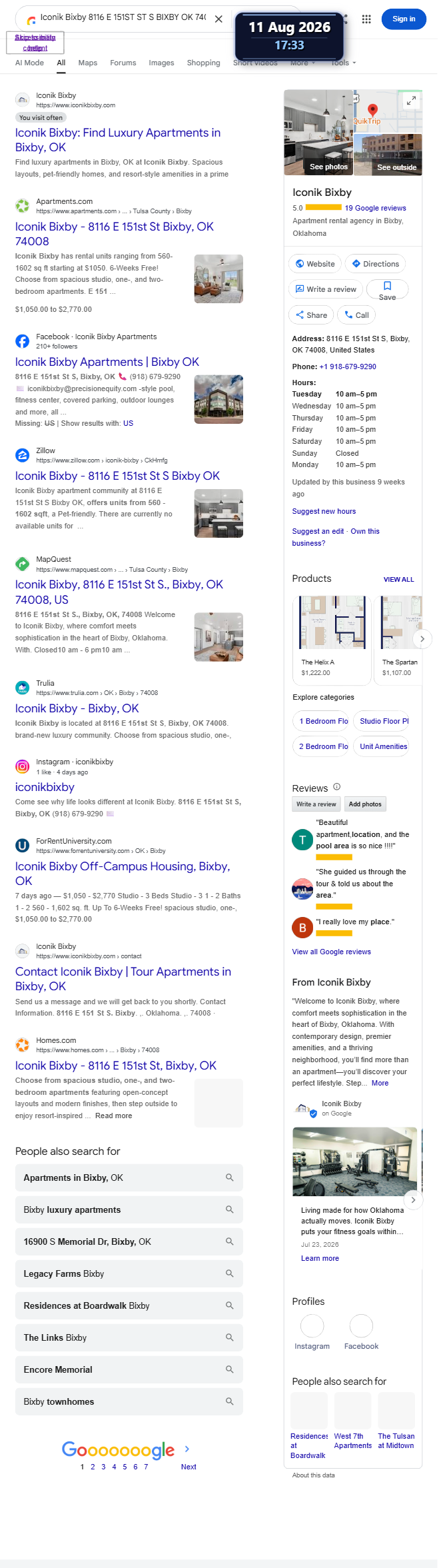This screenshot has height=1568, width=445.
Task: Open the Tools dropdown
Action: click(344, 63)
